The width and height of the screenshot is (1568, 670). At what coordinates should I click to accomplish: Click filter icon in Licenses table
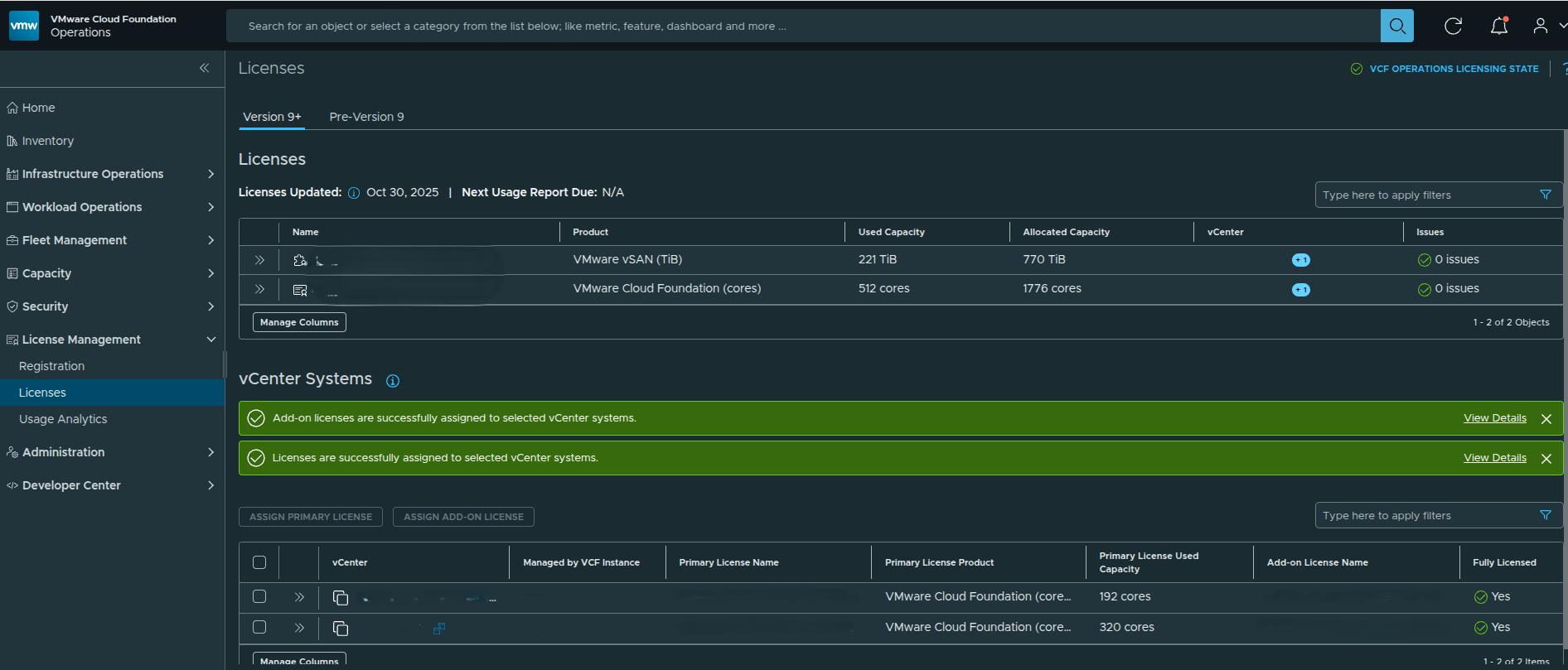coord(1545,195)
